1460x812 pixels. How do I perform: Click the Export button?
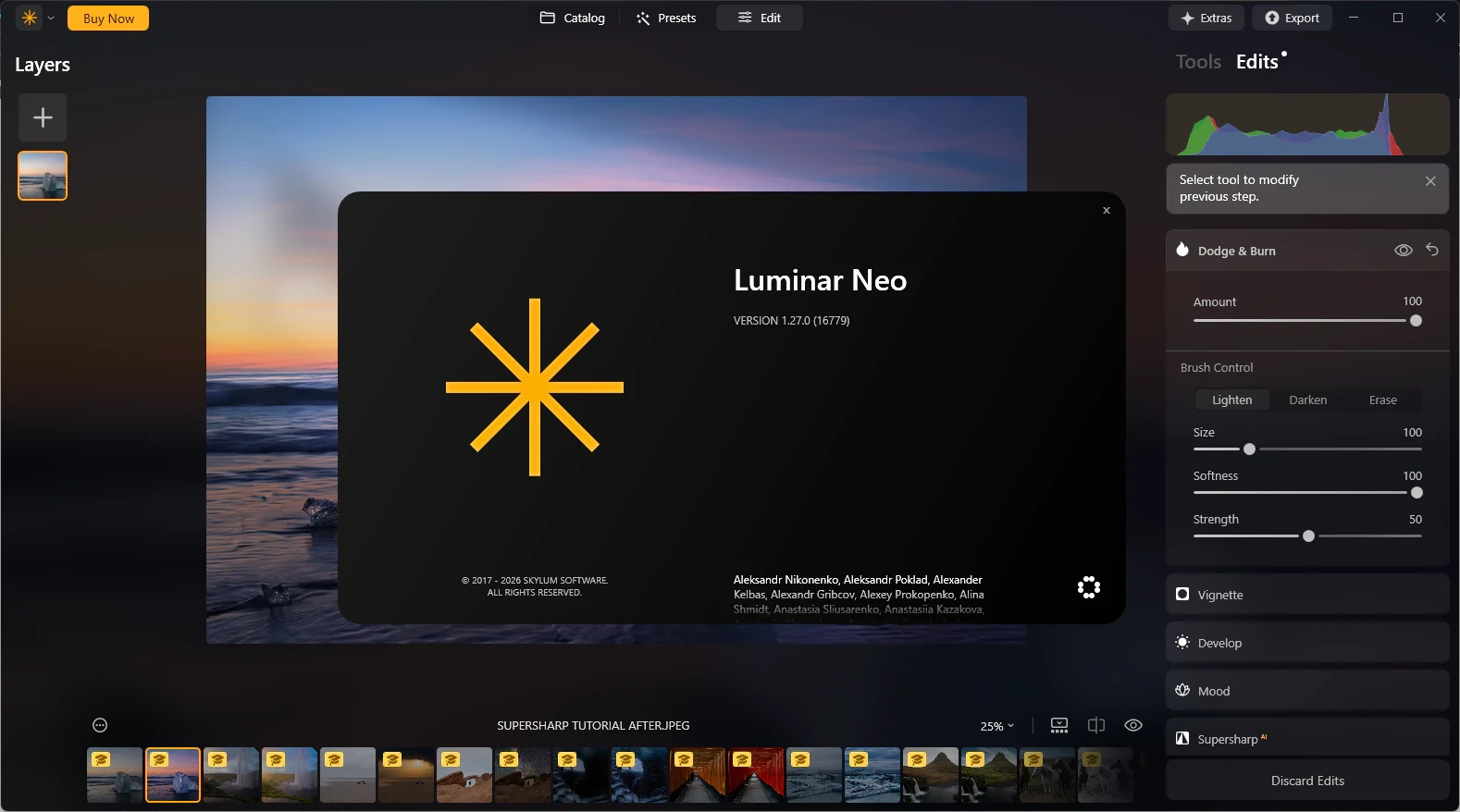point(1293,18)
